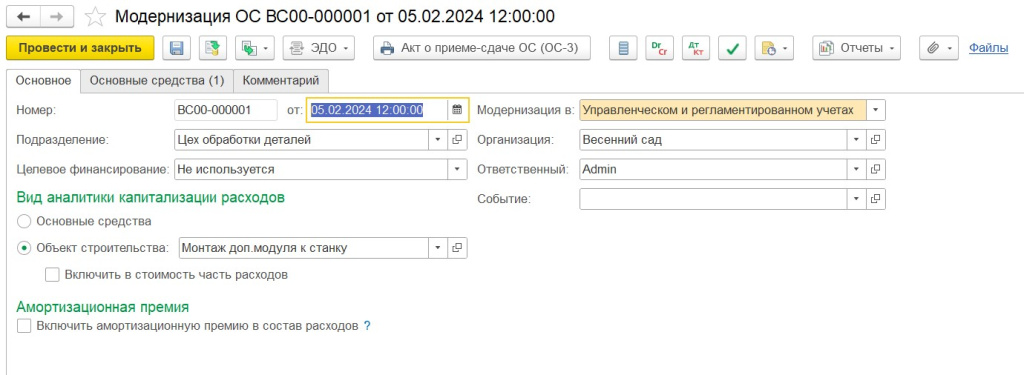Expand the Организация dropdown arrow
This screenshot has height=375, width=1024.
856,140
